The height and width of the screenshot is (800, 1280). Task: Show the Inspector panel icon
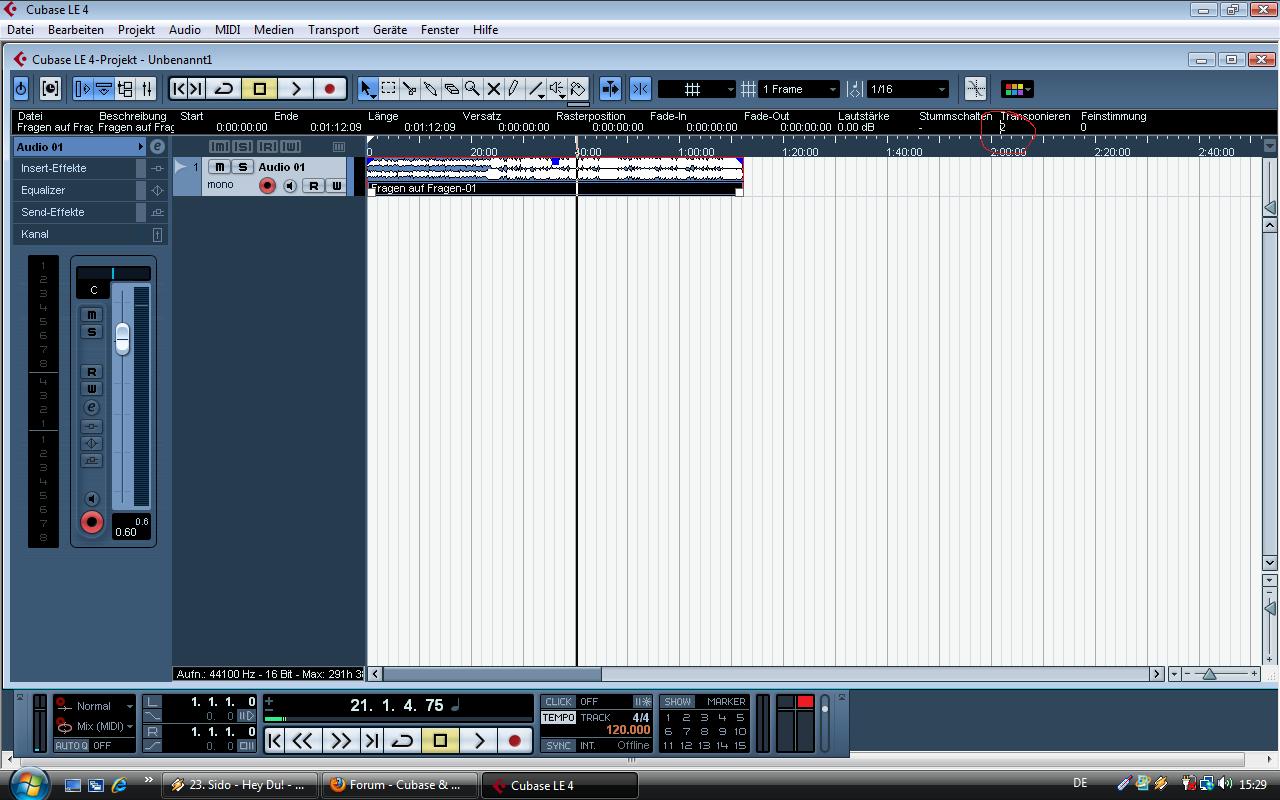[x=83, y=89]
